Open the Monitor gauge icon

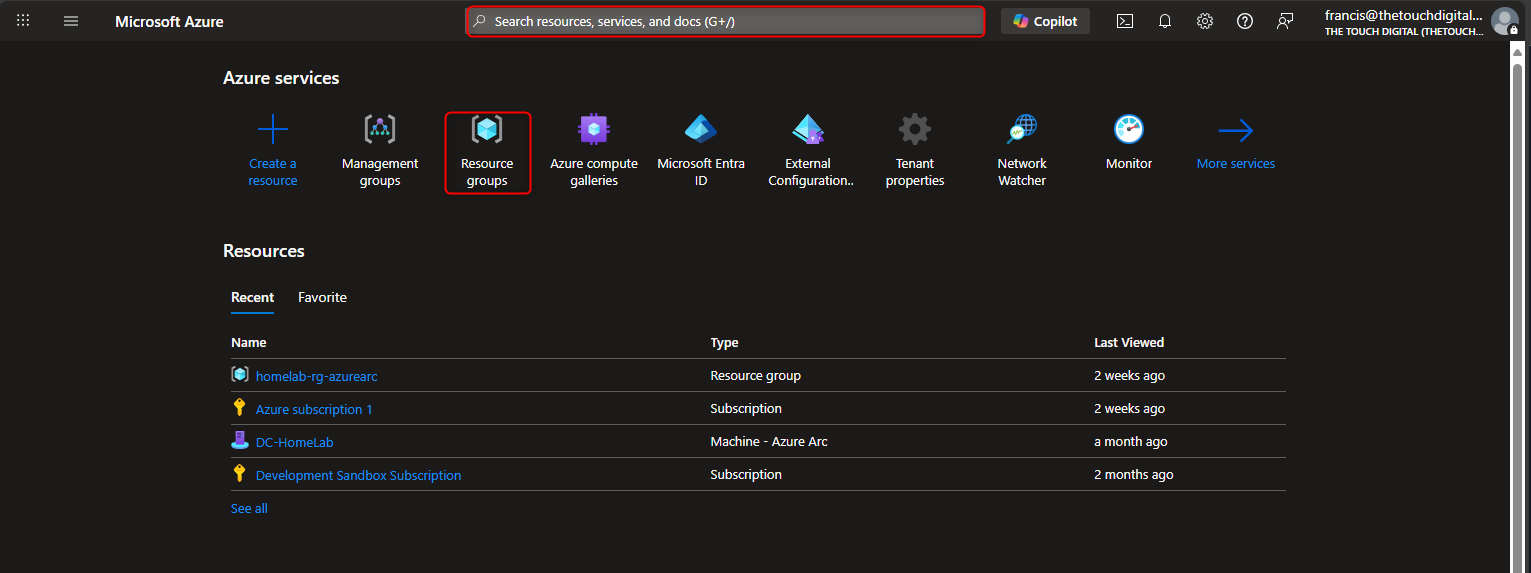1129,129
